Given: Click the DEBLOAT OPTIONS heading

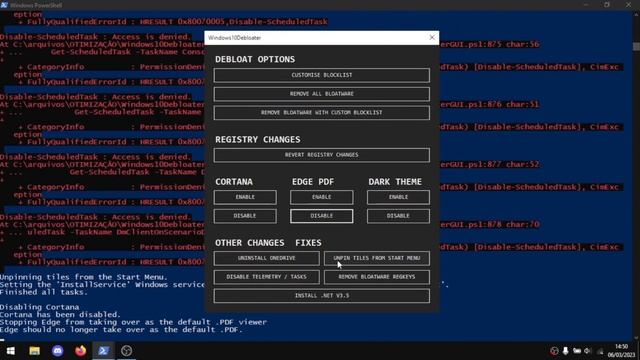Looking at the screenshot, I should pos(255,59).
